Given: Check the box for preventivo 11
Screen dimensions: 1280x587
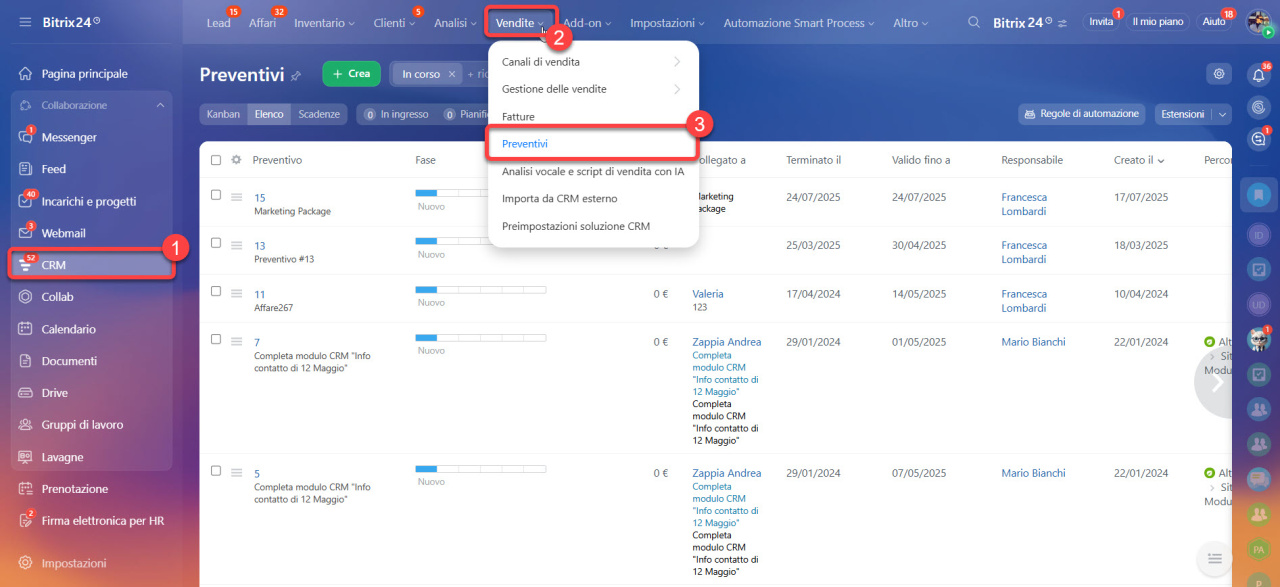Looking at the screenshot, I should [216, 291].
